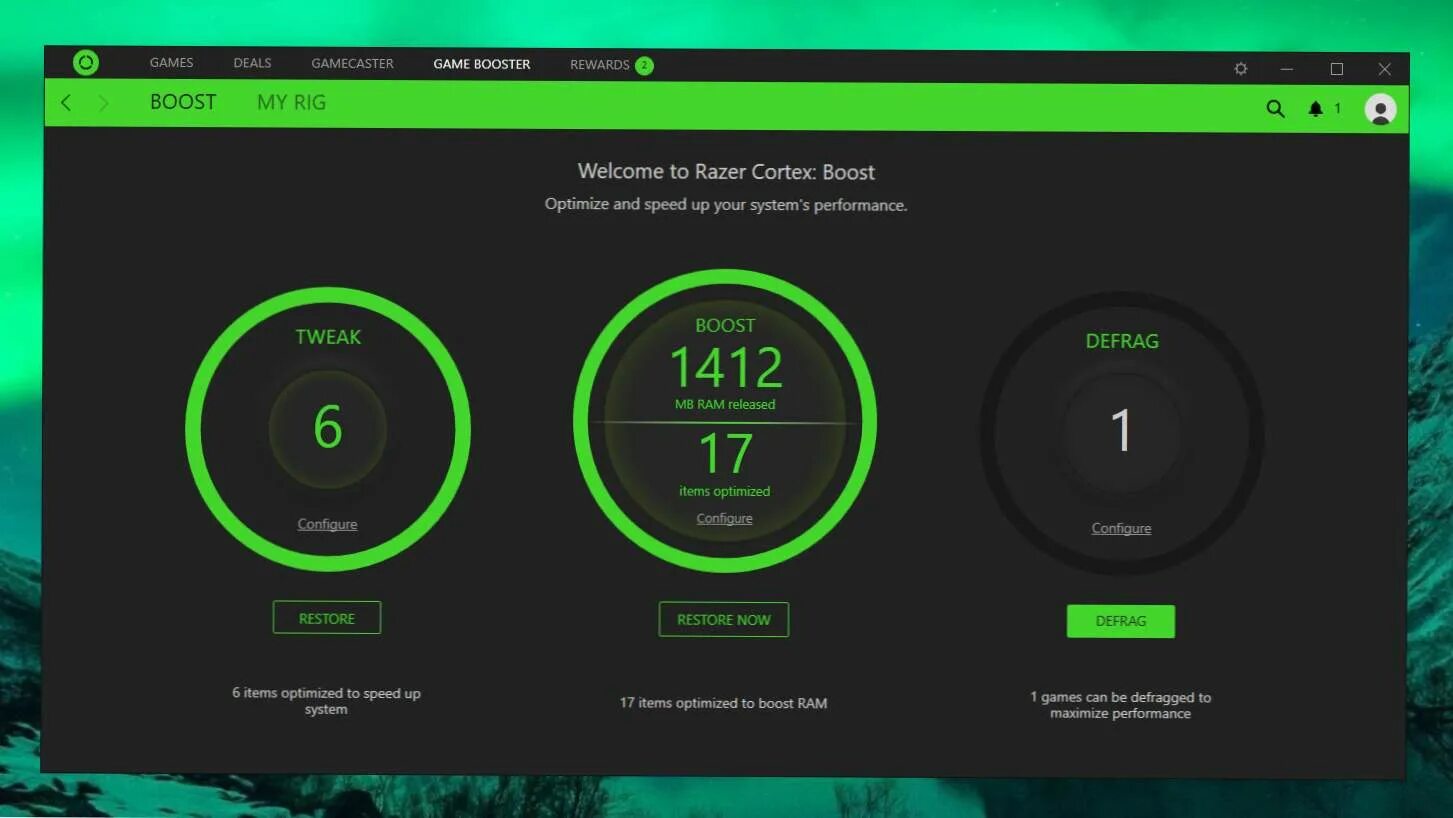1453x818 pixels.
Task: Minimize the Razer Cortex window
Action: tap(1287, 69)
